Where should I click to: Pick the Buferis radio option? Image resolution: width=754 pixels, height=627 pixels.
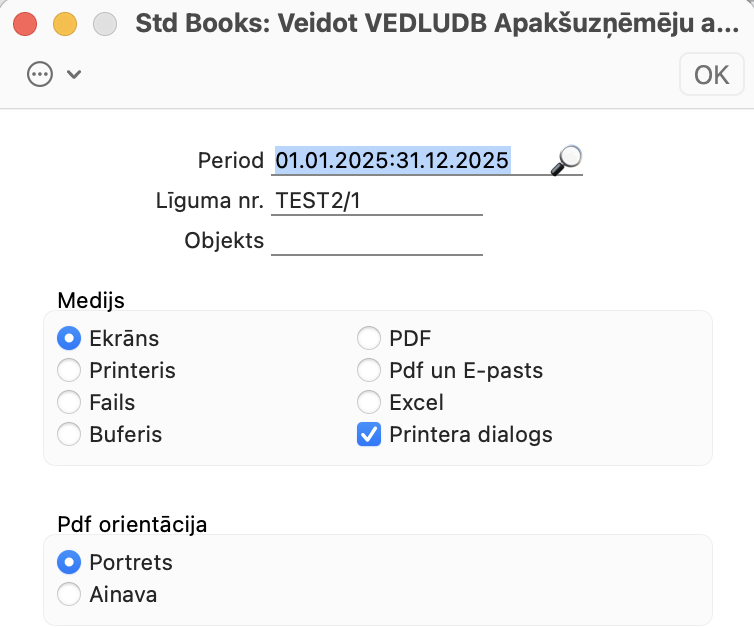tap(69, 434)
